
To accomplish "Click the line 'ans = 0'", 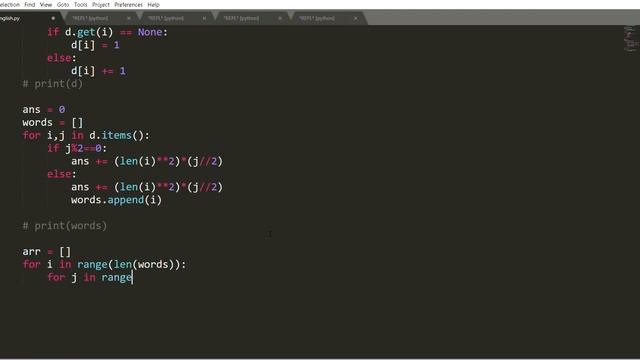I will click(x=44, y=109).
